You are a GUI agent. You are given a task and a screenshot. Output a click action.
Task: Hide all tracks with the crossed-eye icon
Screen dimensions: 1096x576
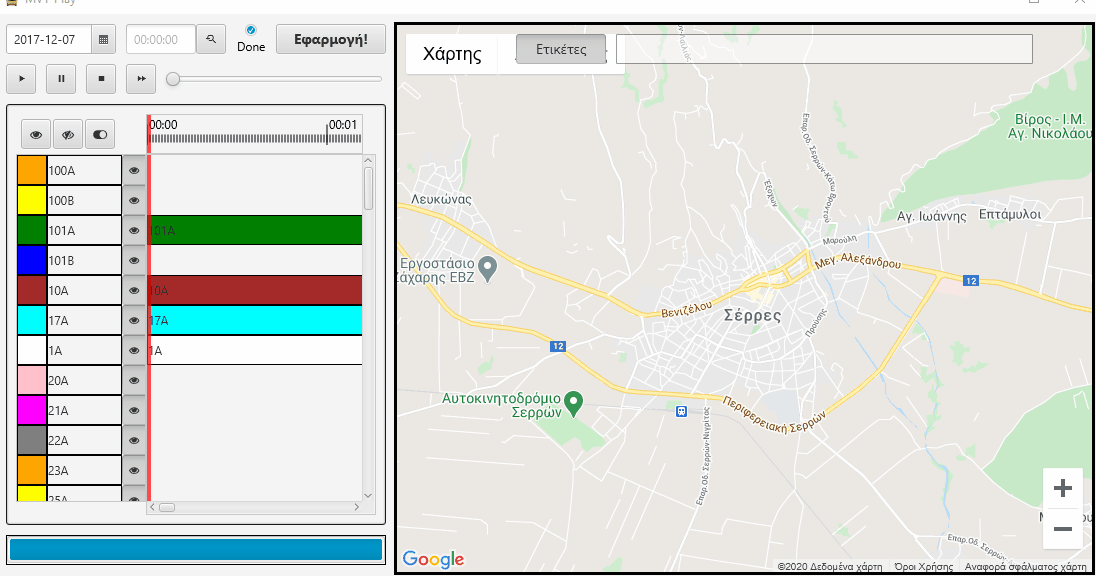point(67,133)
